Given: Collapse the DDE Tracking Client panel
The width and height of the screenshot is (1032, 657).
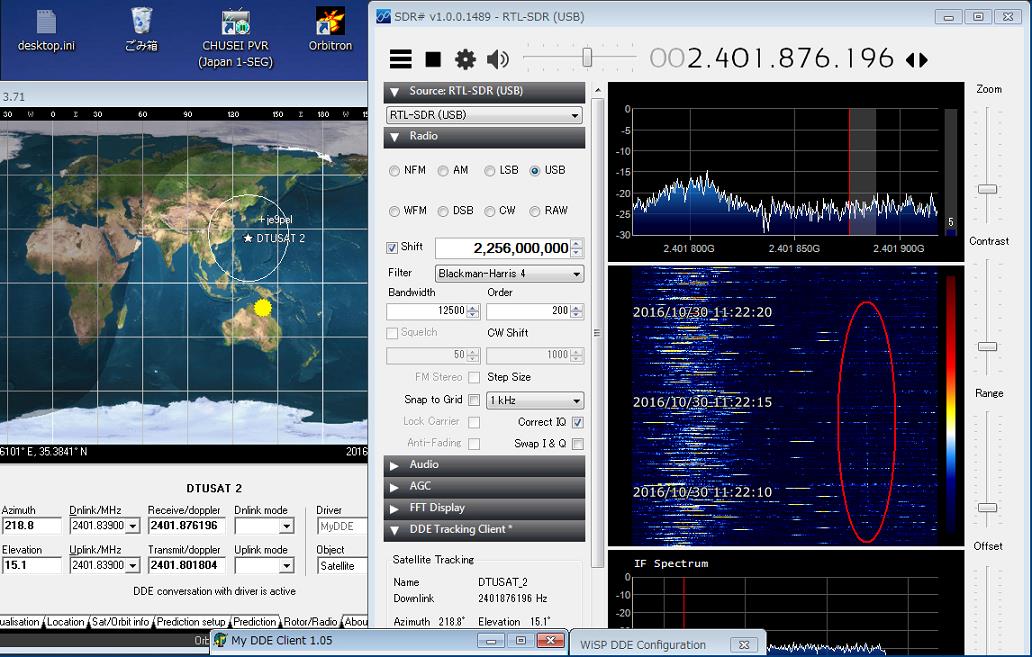Looking at the screenshot, I should (x=484, y=529).
